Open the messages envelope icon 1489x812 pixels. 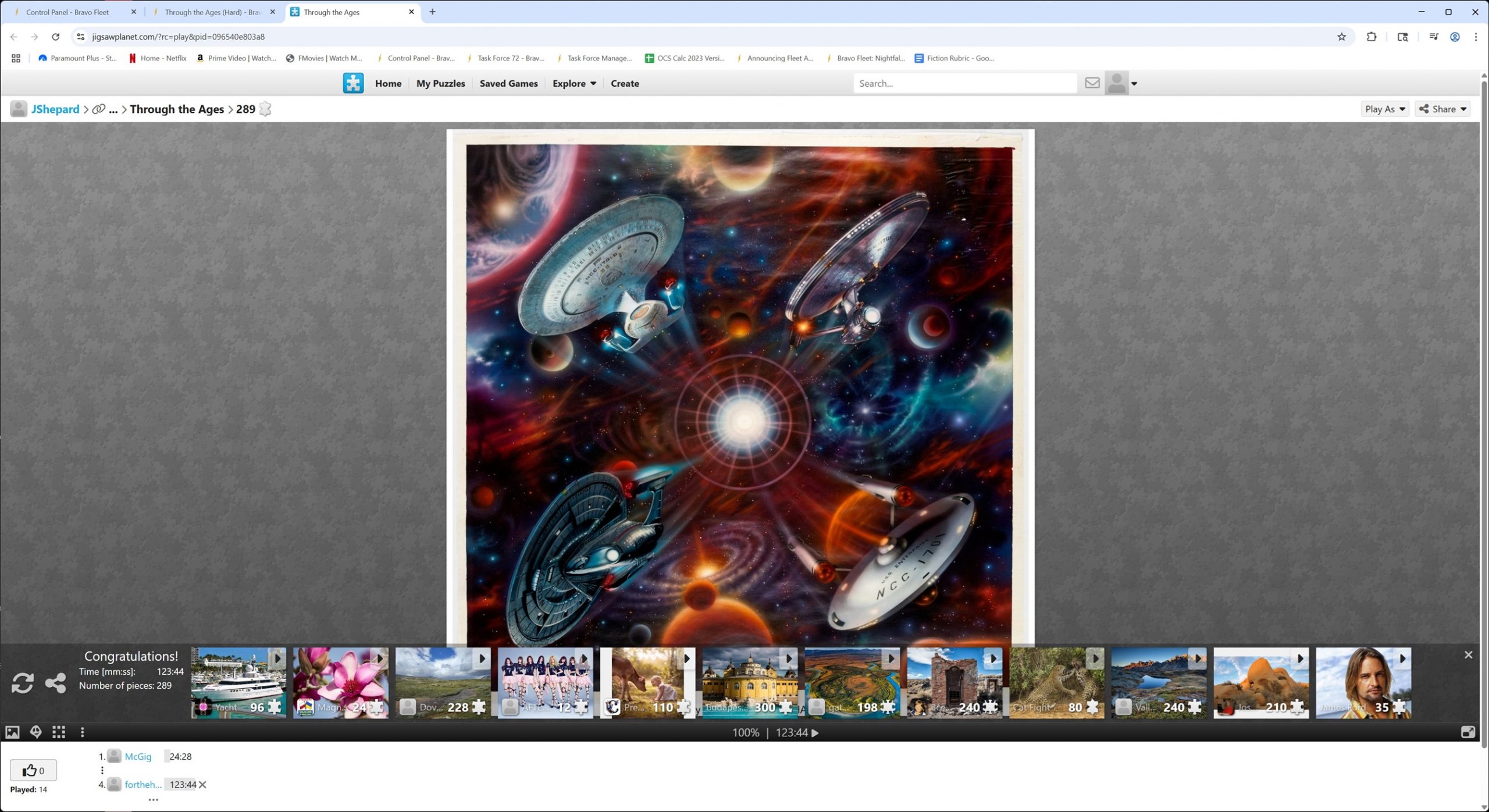point(1092,83)
